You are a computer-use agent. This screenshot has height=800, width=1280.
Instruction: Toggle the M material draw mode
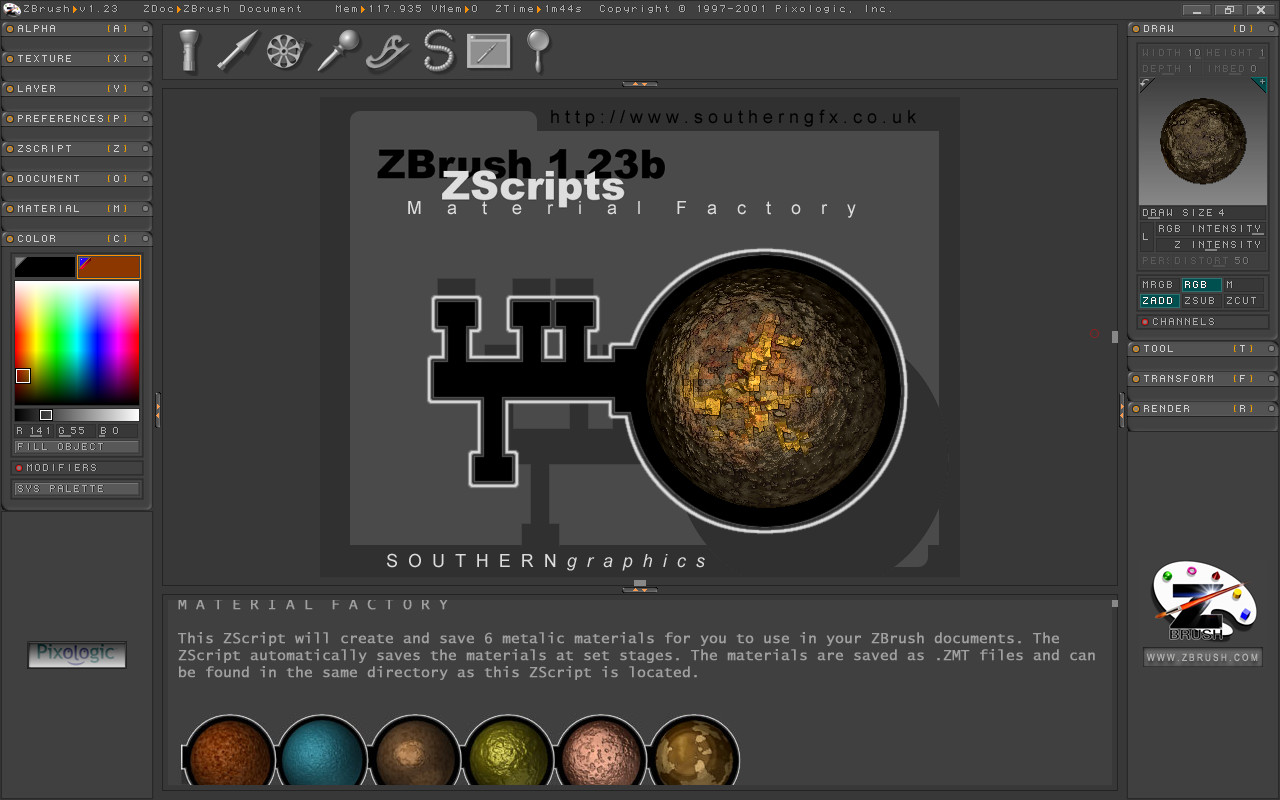pos(1244,285)
